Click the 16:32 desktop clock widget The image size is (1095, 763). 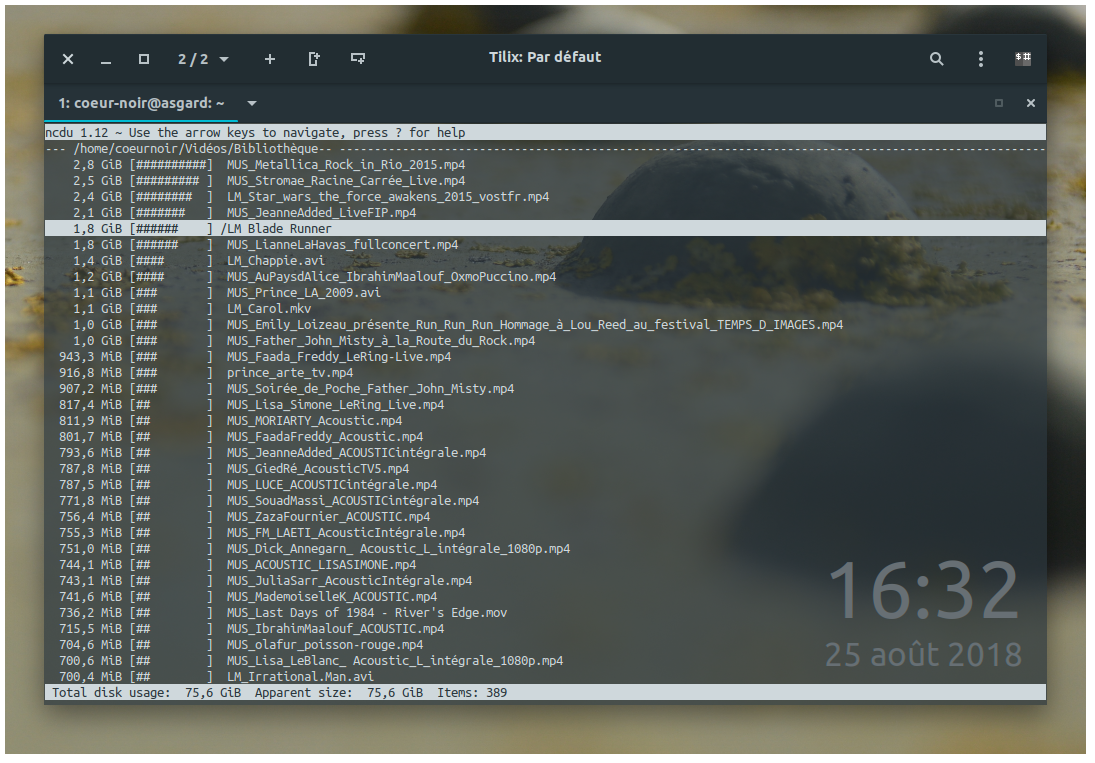coord(923,591)
